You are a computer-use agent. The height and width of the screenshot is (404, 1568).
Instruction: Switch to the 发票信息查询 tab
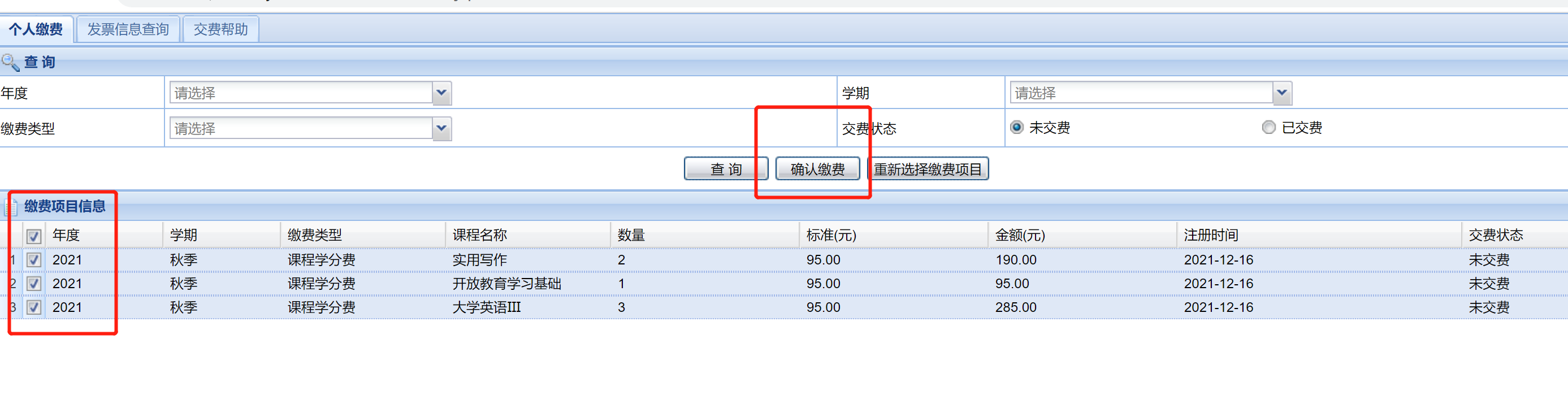tap(128, 29)
